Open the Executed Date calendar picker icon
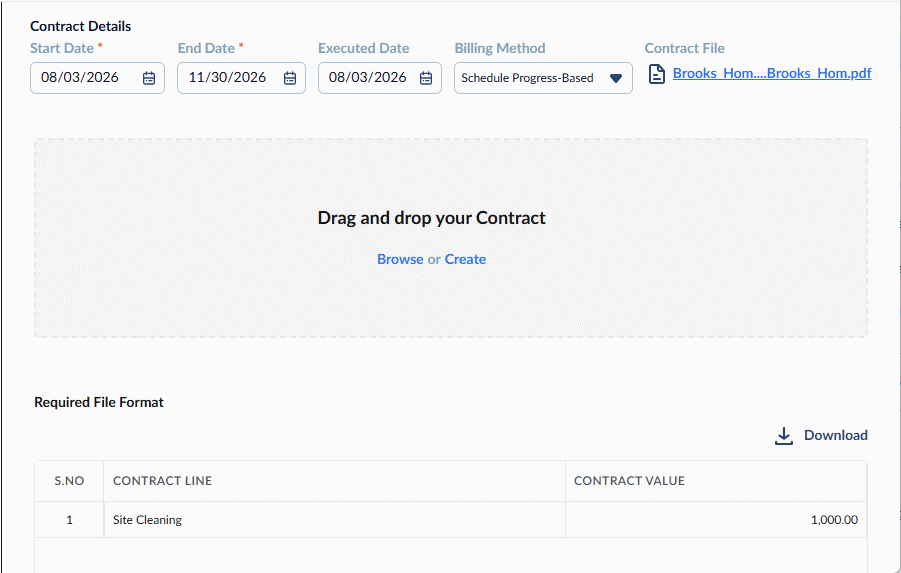The height and width of the screenshot is (573, 901). 426,78
